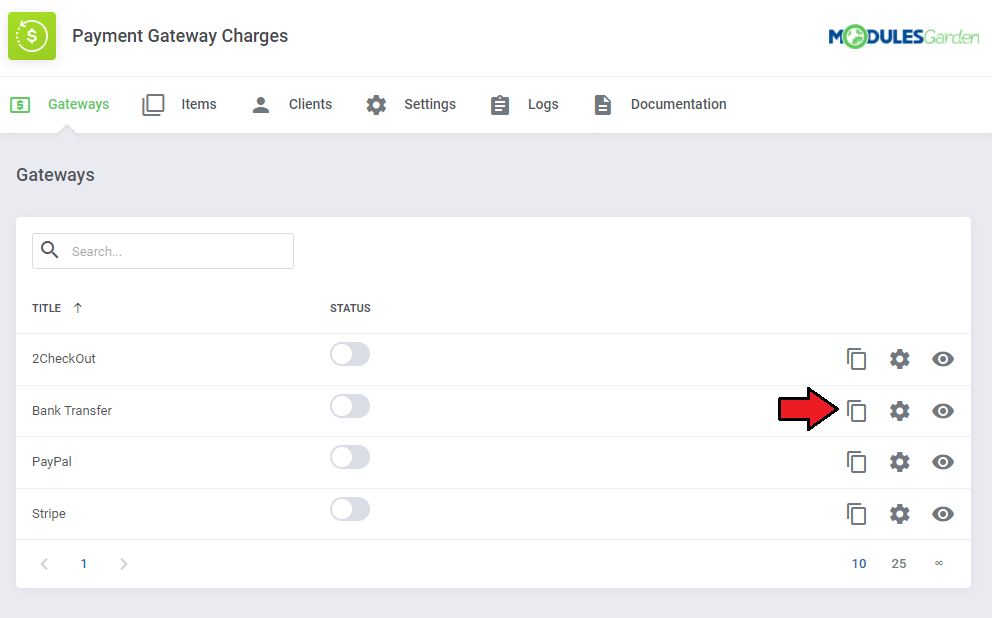Click the Gateways section heading
This screenshot has height=618, width=992.
55,175
